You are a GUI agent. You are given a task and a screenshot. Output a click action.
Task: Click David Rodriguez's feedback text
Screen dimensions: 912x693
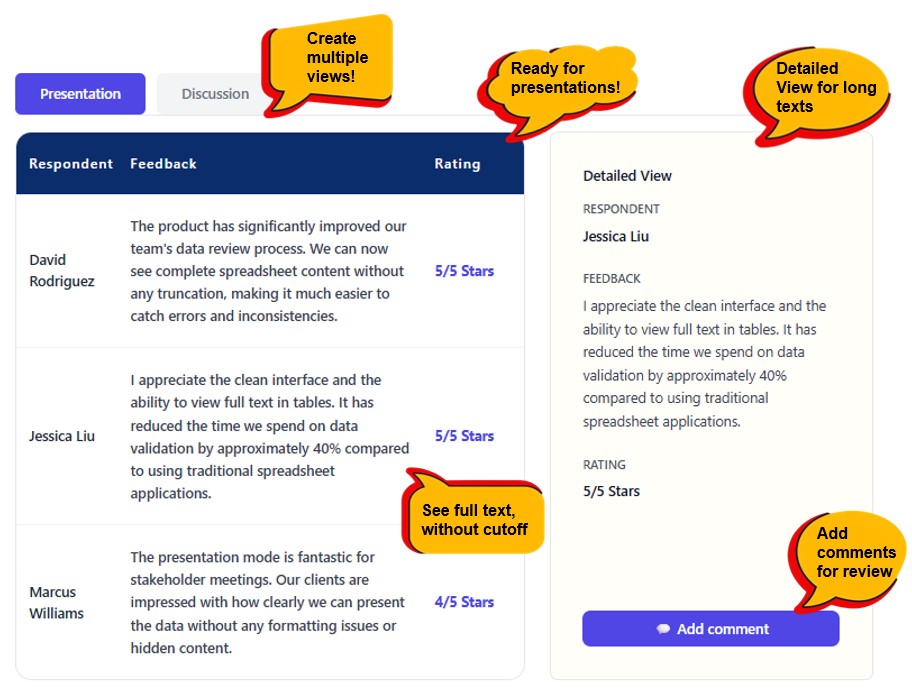pyautogui.click(x=268, y=271)
